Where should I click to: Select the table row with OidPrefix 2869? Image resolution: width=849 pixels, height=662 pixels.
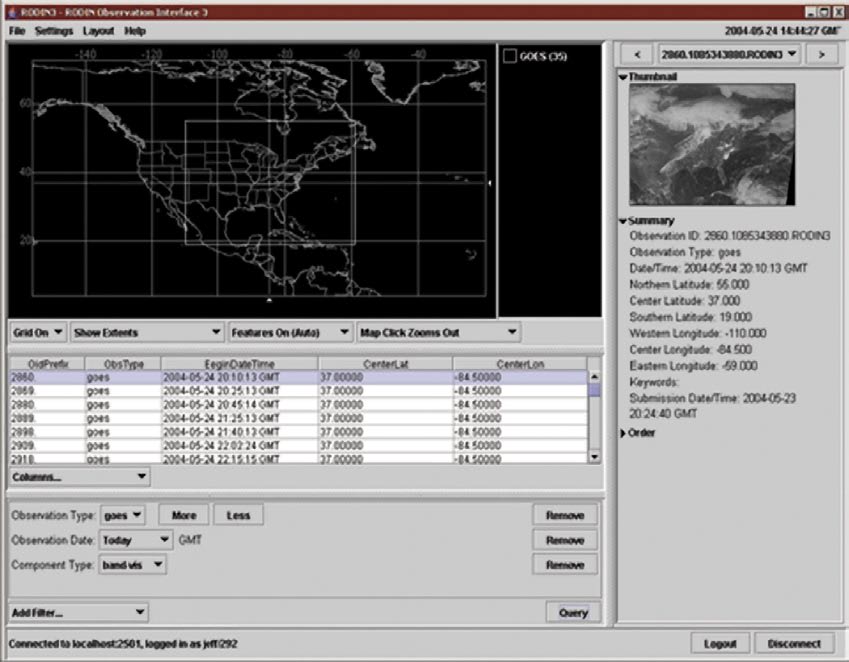298,391
